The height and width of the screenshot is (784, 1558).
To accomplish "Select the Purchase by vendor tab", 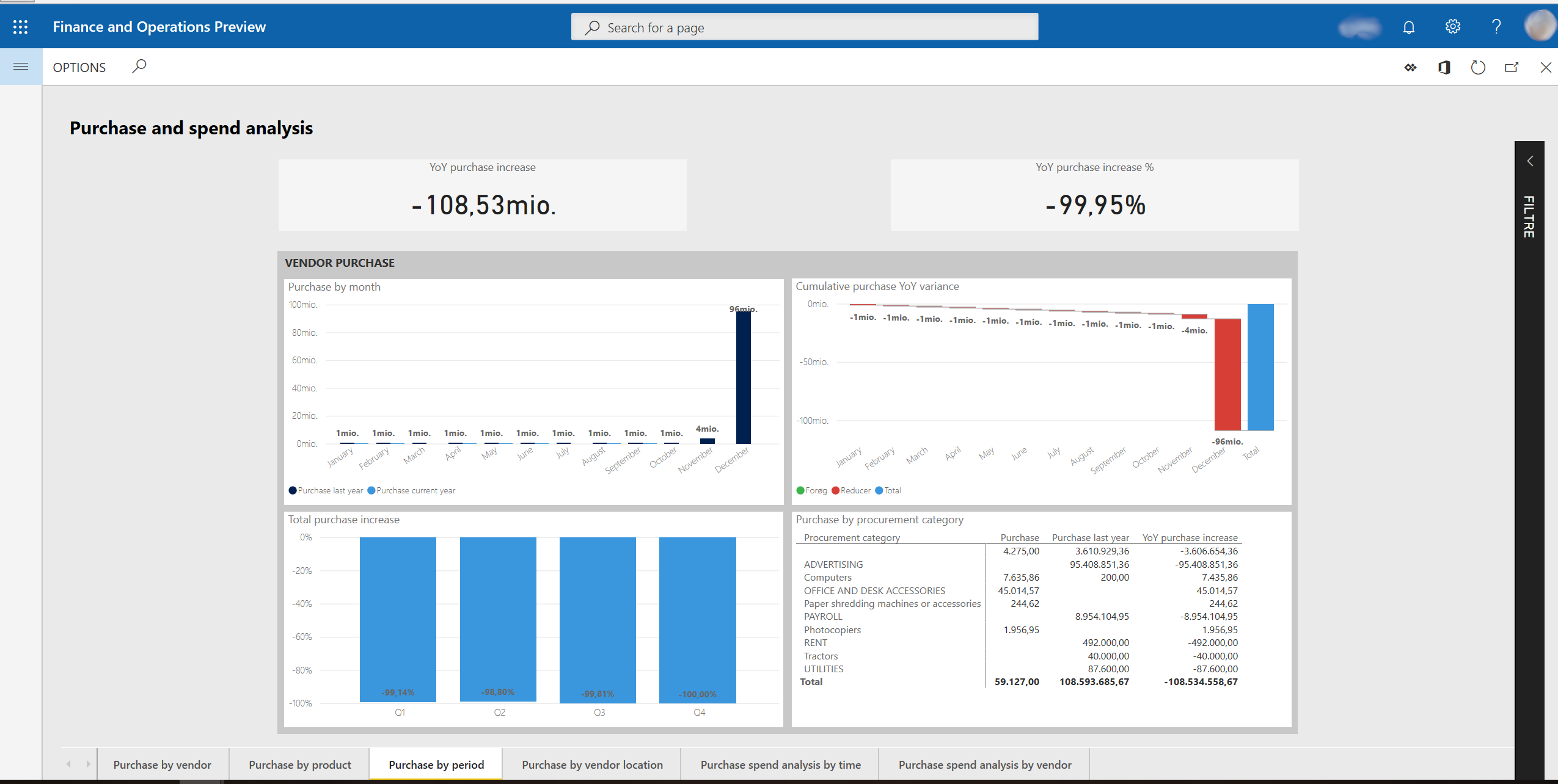I will tap(163, 764).
